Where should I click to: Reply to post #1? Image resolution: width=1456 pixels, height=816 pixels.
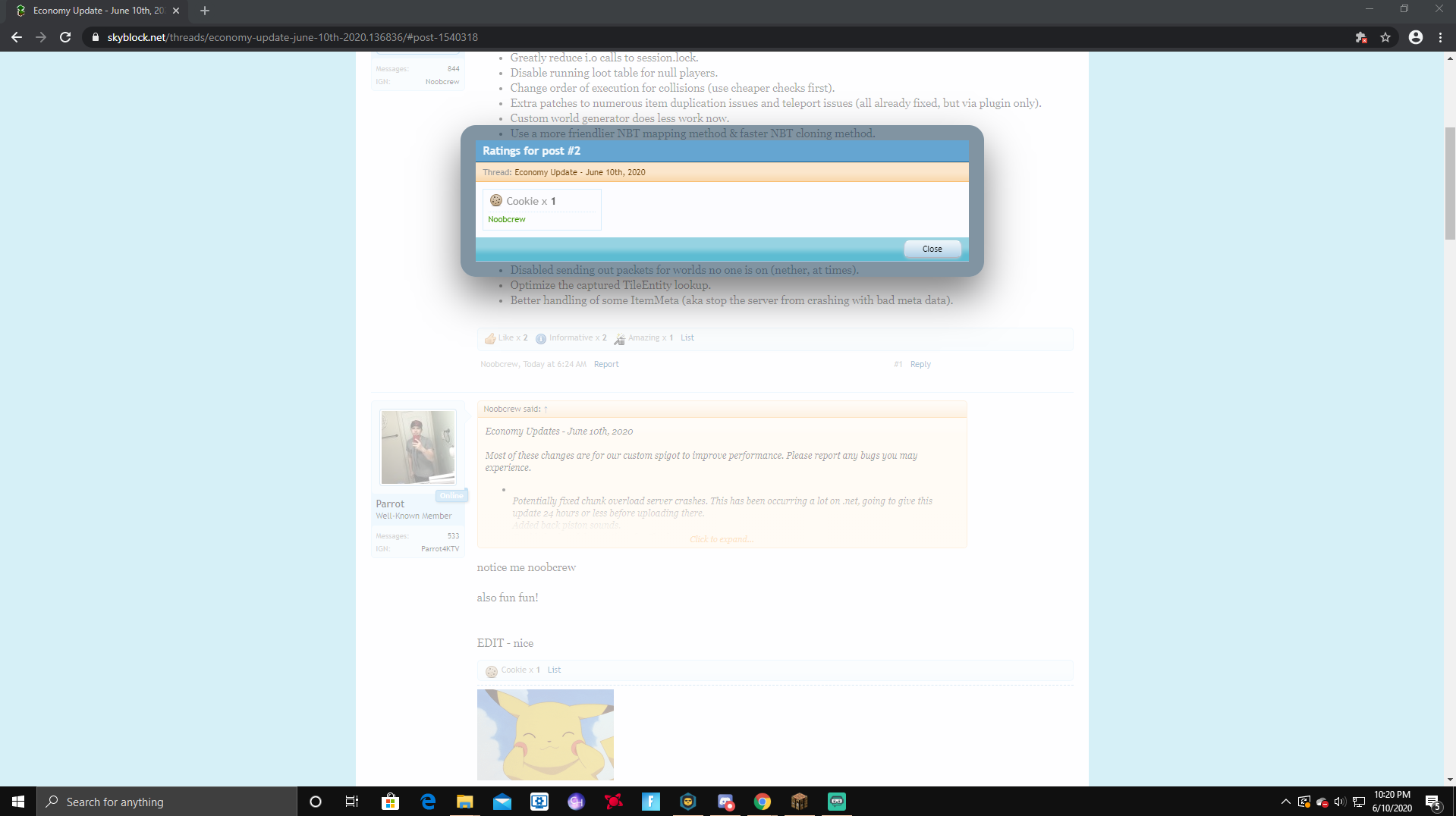pos(920,365)
